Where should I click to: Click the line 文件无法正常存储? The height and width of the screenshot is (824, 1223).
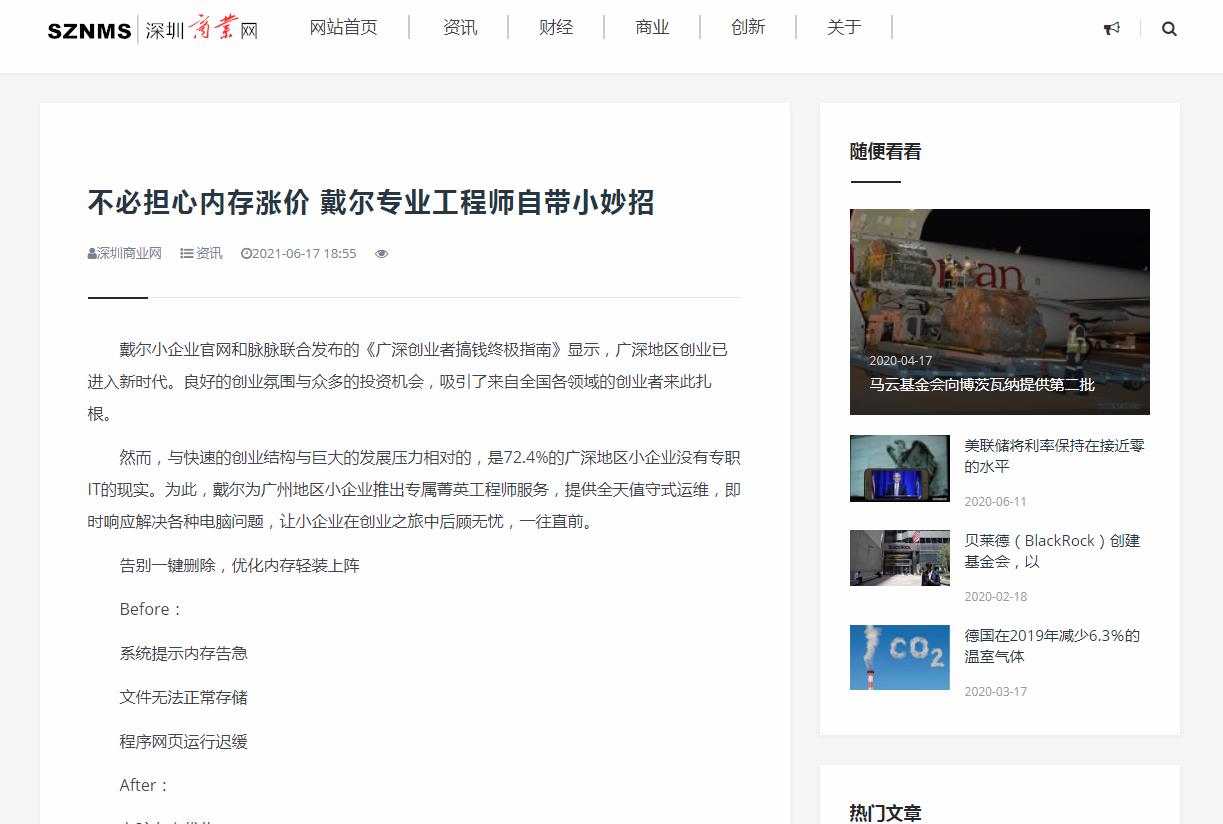point(184,698)
